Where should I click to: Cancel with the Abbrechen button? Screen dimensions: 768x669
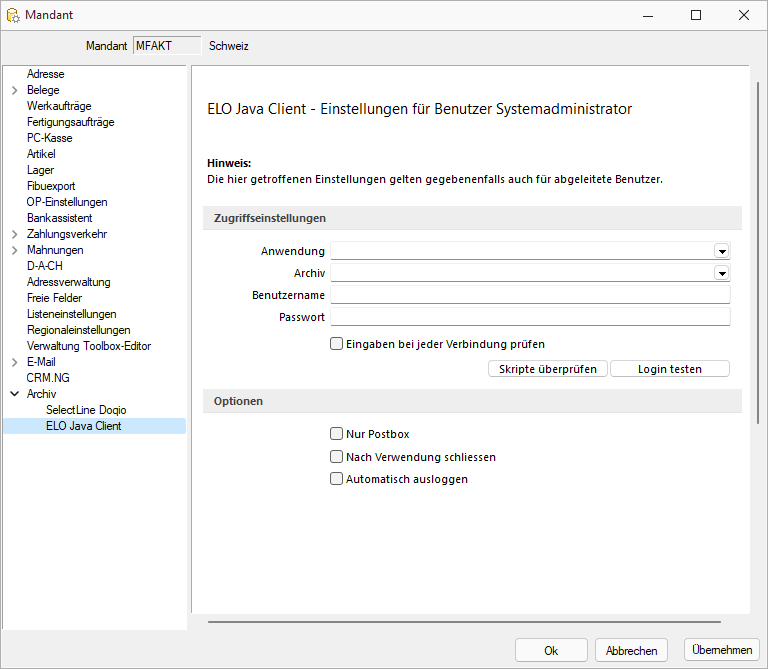631,650
